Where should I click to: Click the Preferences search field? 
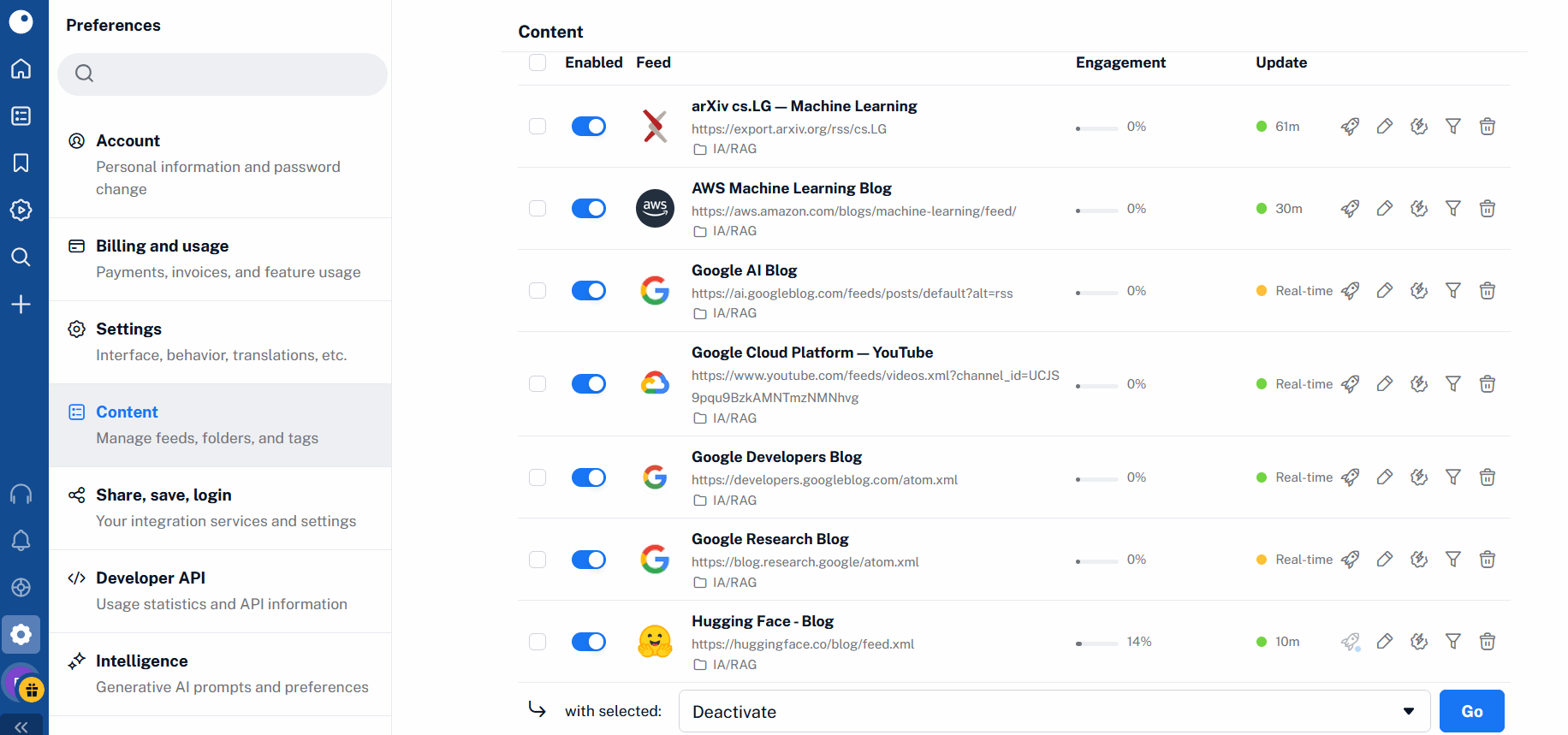click(223, 74)
